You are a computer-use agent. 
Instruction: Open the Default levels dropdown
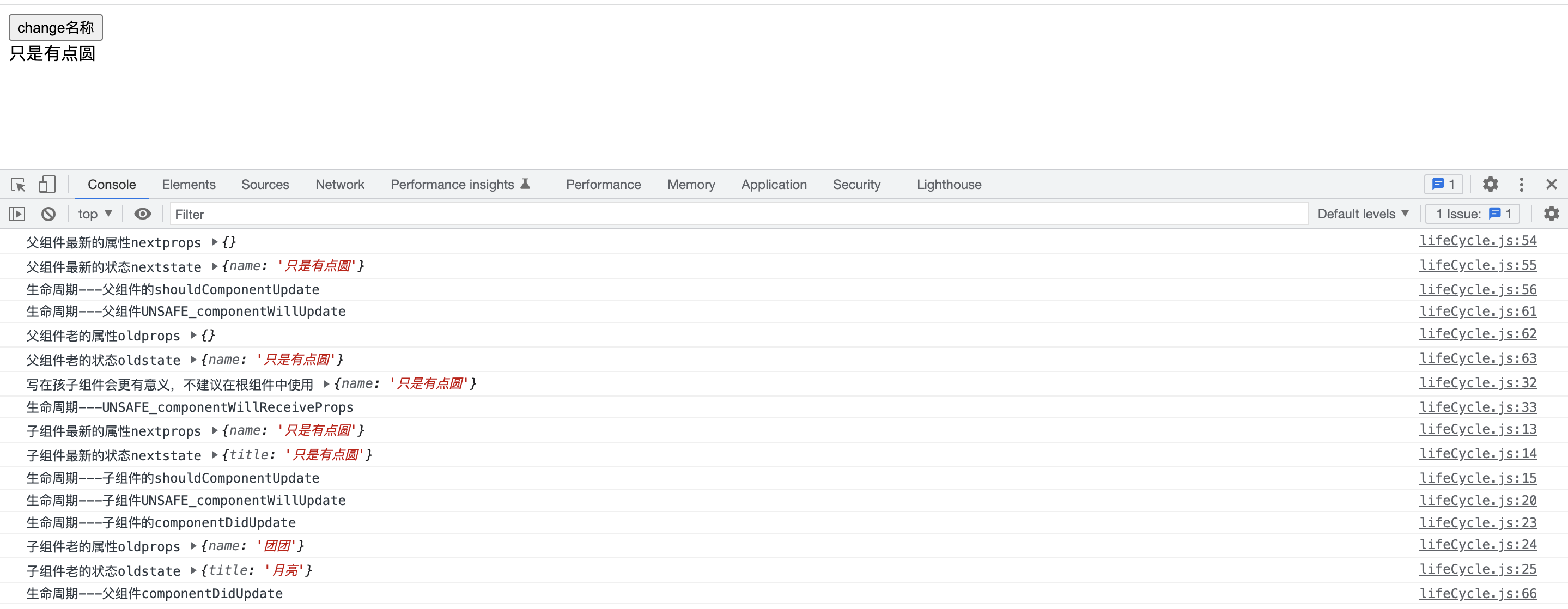point(1363,214)
